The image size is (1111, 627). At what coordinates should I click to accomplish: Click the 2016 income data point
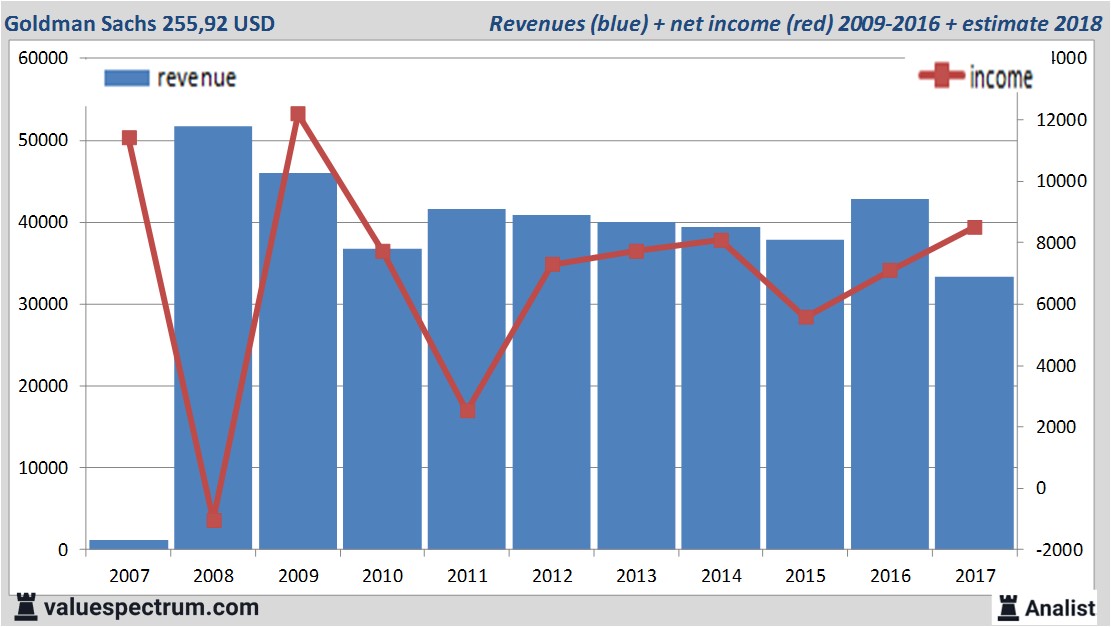pyautogui.click(x=891, y=270)
